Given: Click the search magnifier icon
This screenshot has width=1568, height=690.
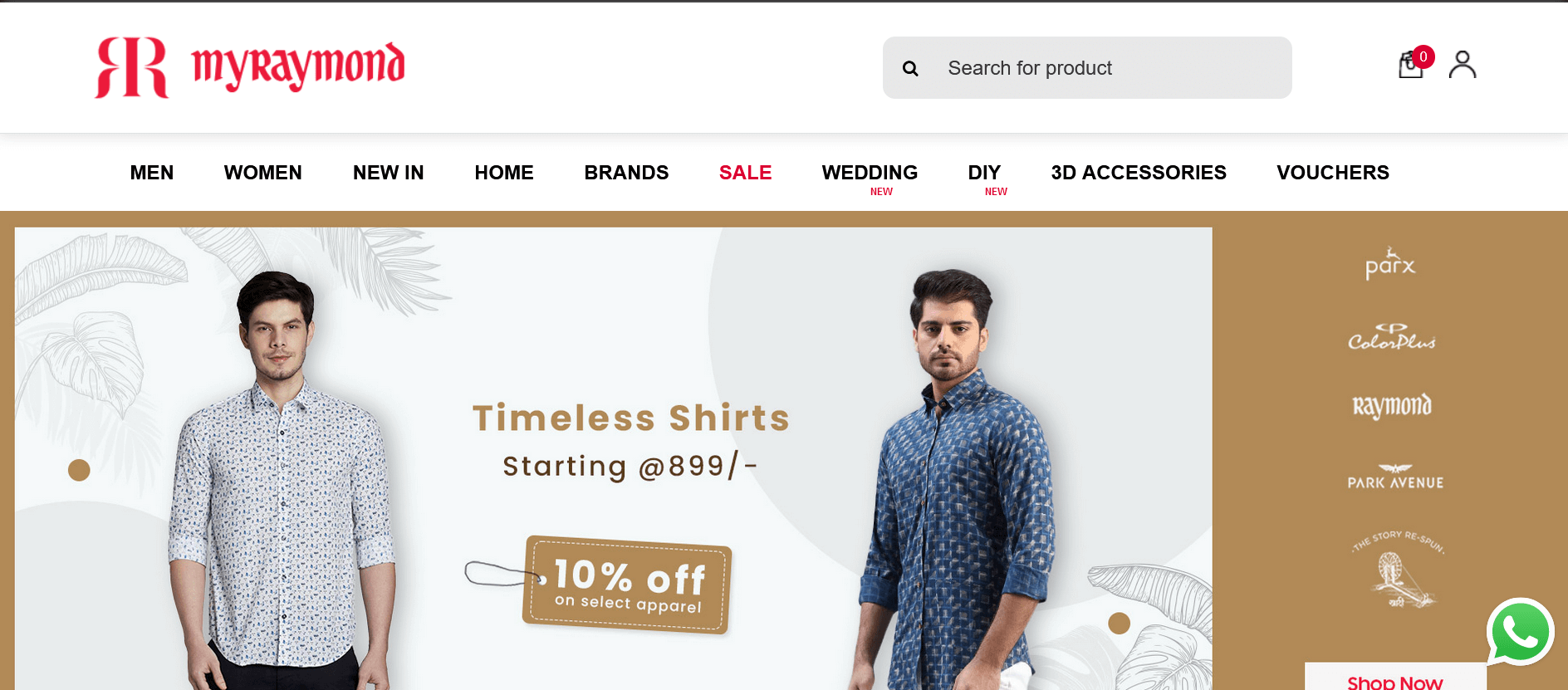Looking at the screenshot, I should click(x=910, y=68).
